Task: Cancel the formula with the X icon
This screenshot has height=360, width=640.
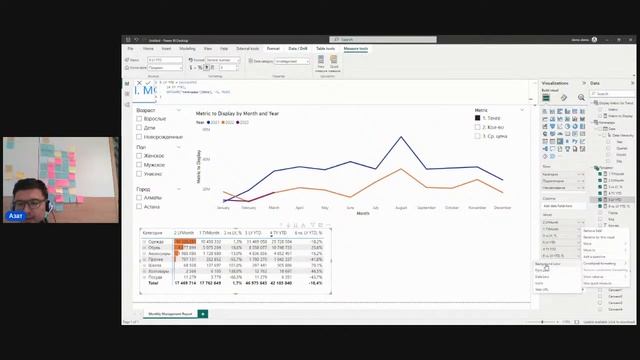Action: (139, 83)
